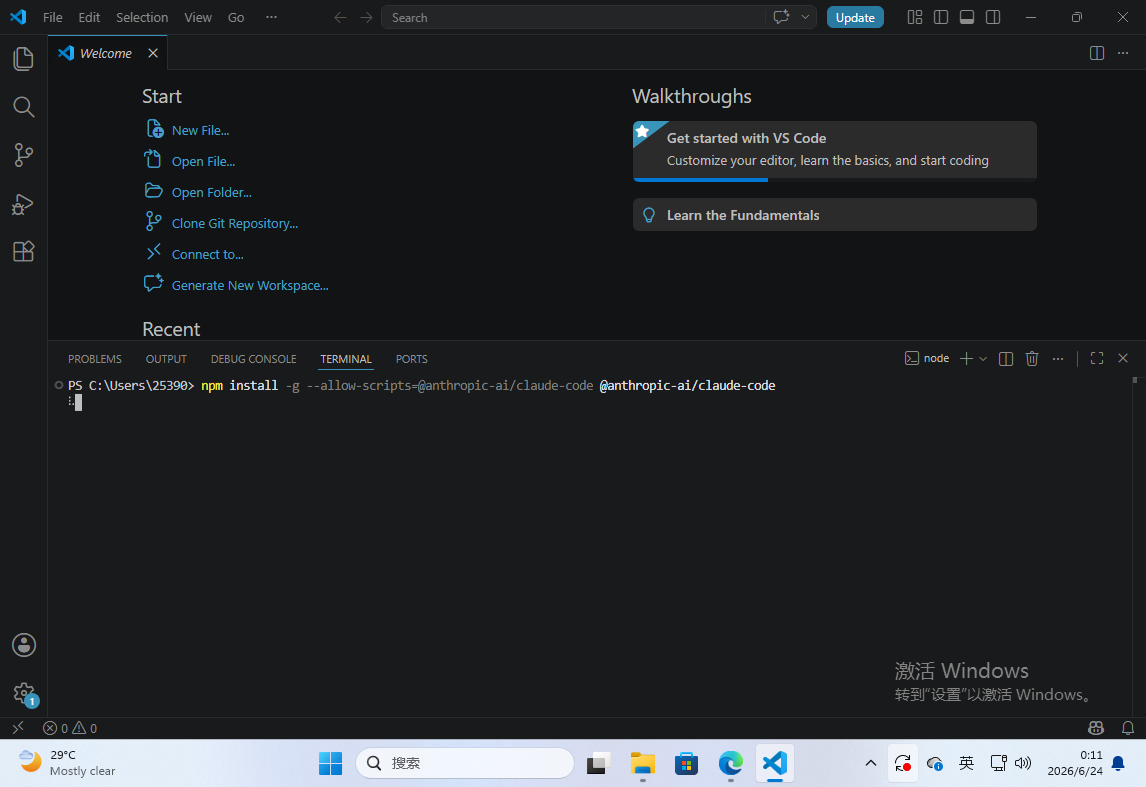Switch to OUTPUT tab
Viewport: 1146px width, 787px height.
[x=166, y=359]
